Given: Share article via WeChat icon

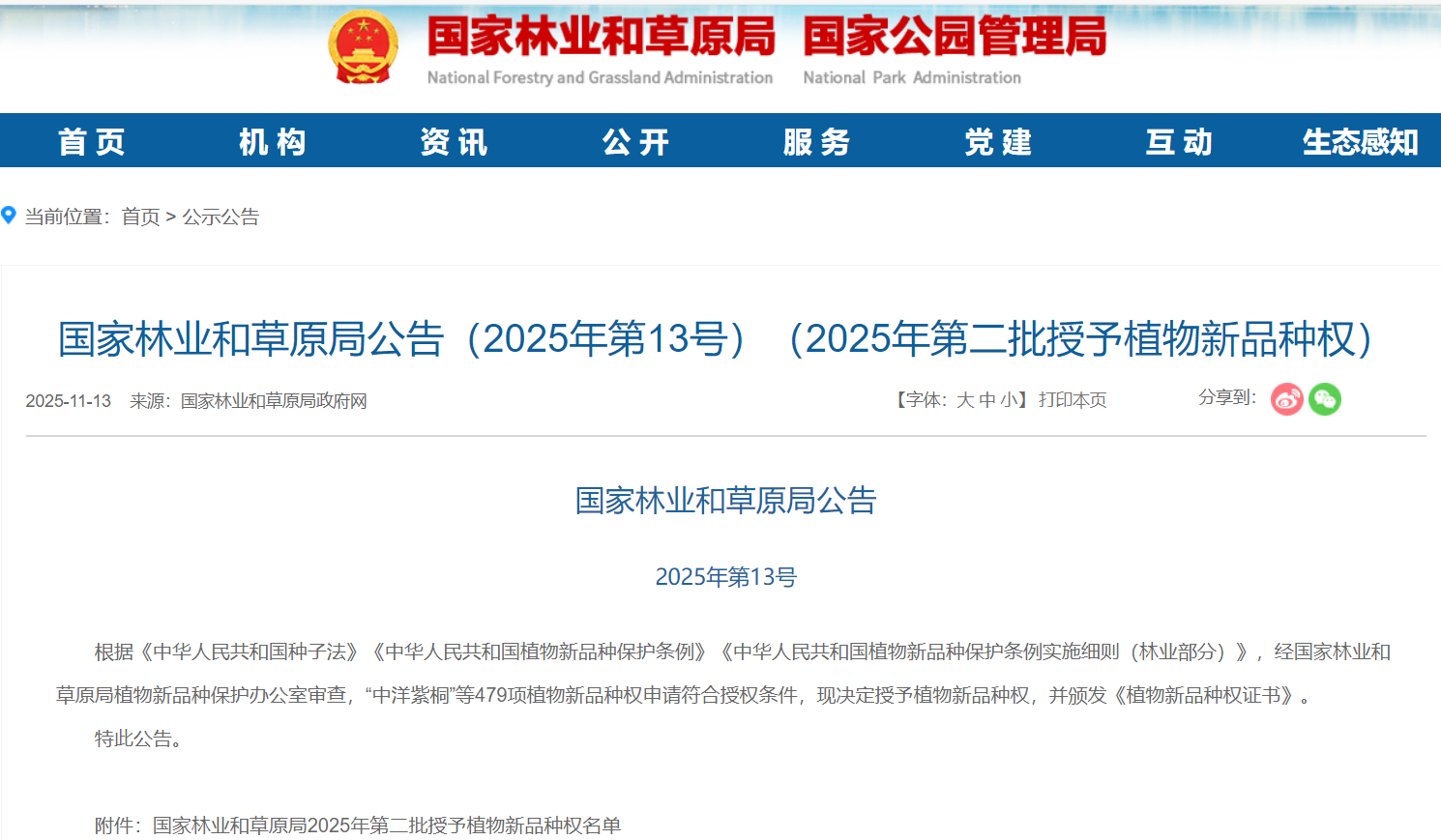Looking at the screenshot, I should (1324, 399).
